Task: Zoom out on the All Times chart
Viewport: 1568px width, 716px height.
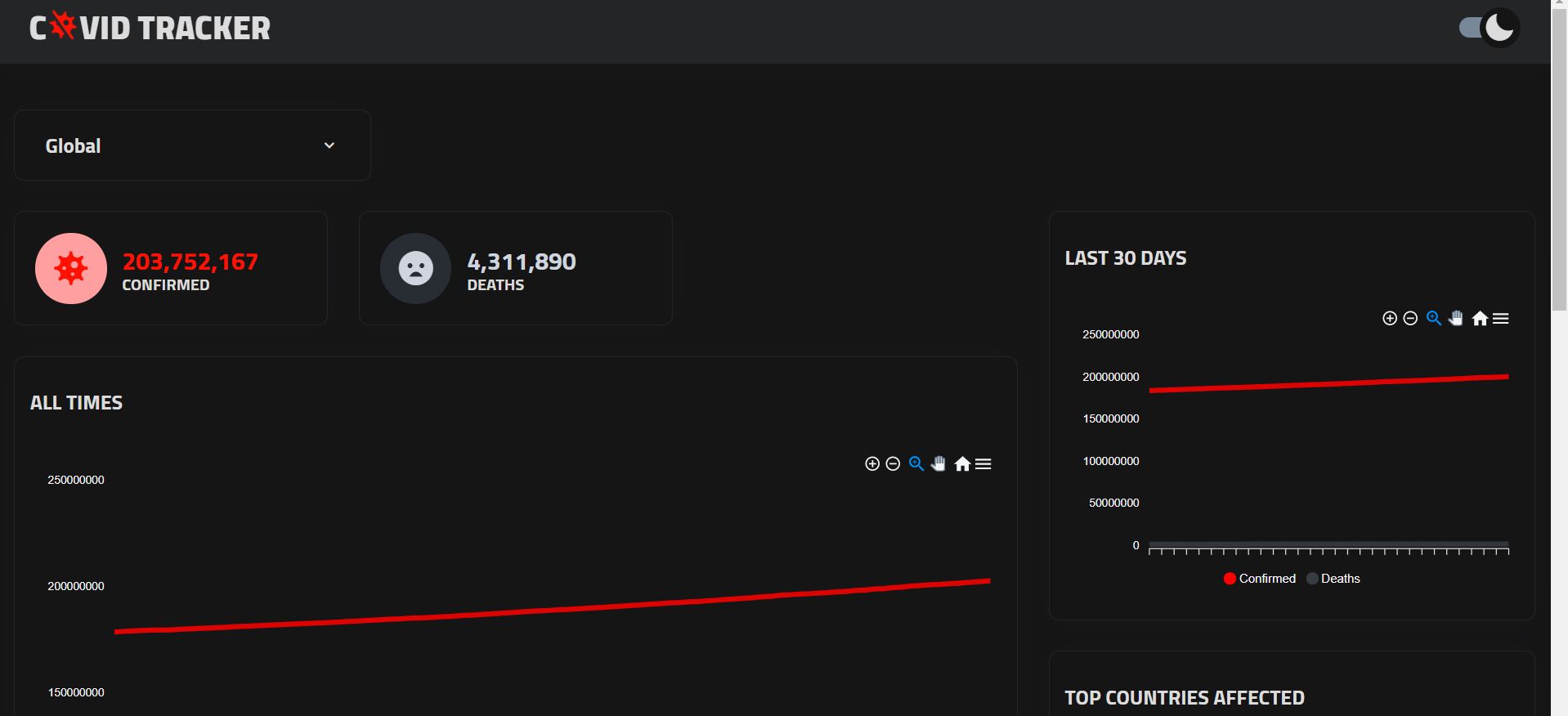Action: click(893, 464)
